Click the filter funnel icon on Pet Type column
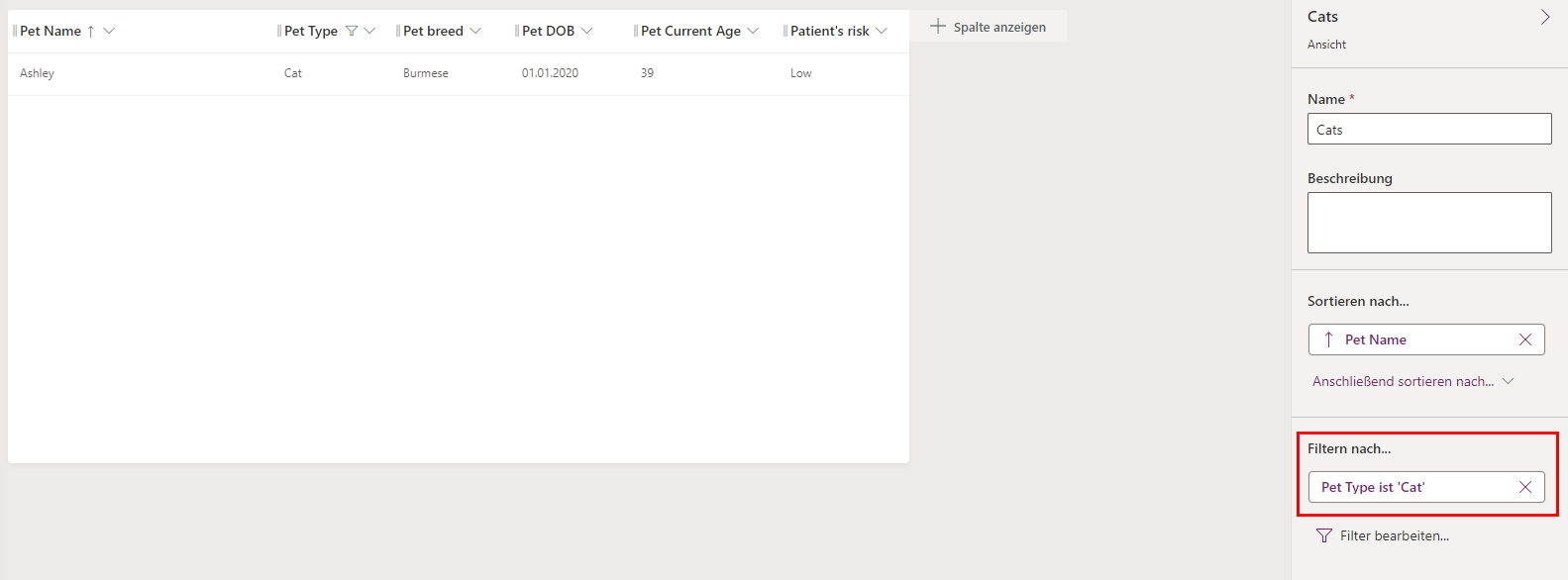Image resolution: width=1568 pixels, height=580 pixels. point(351,31)
